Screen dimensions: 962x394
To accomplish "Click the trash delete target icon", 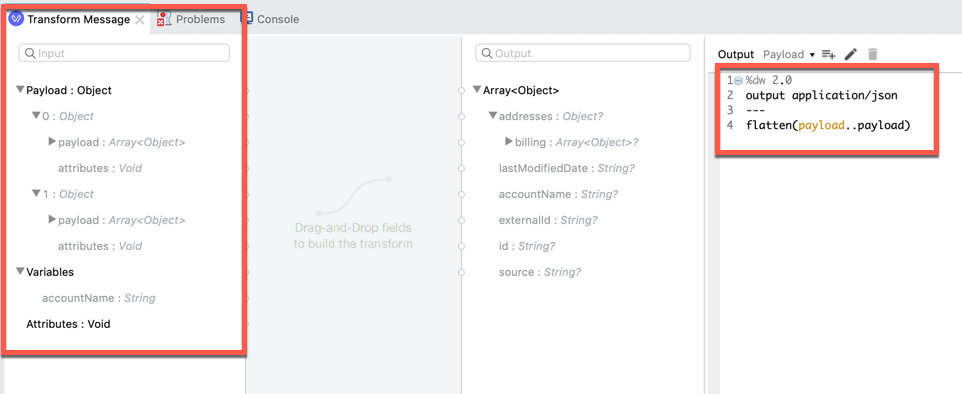I will [873, 54].
